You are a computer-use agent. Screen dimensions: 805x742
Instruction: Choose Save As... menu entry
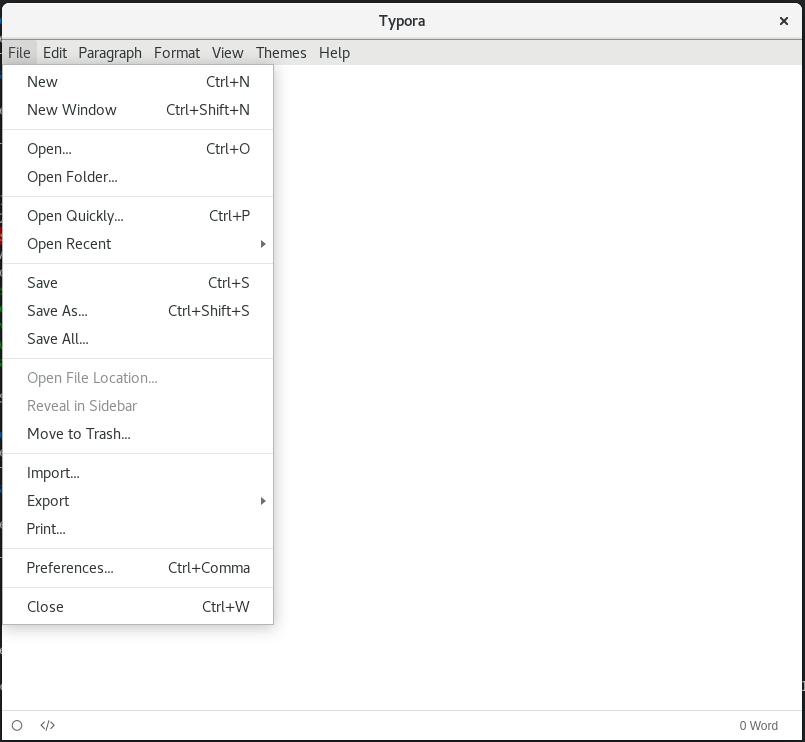(138, 311)
